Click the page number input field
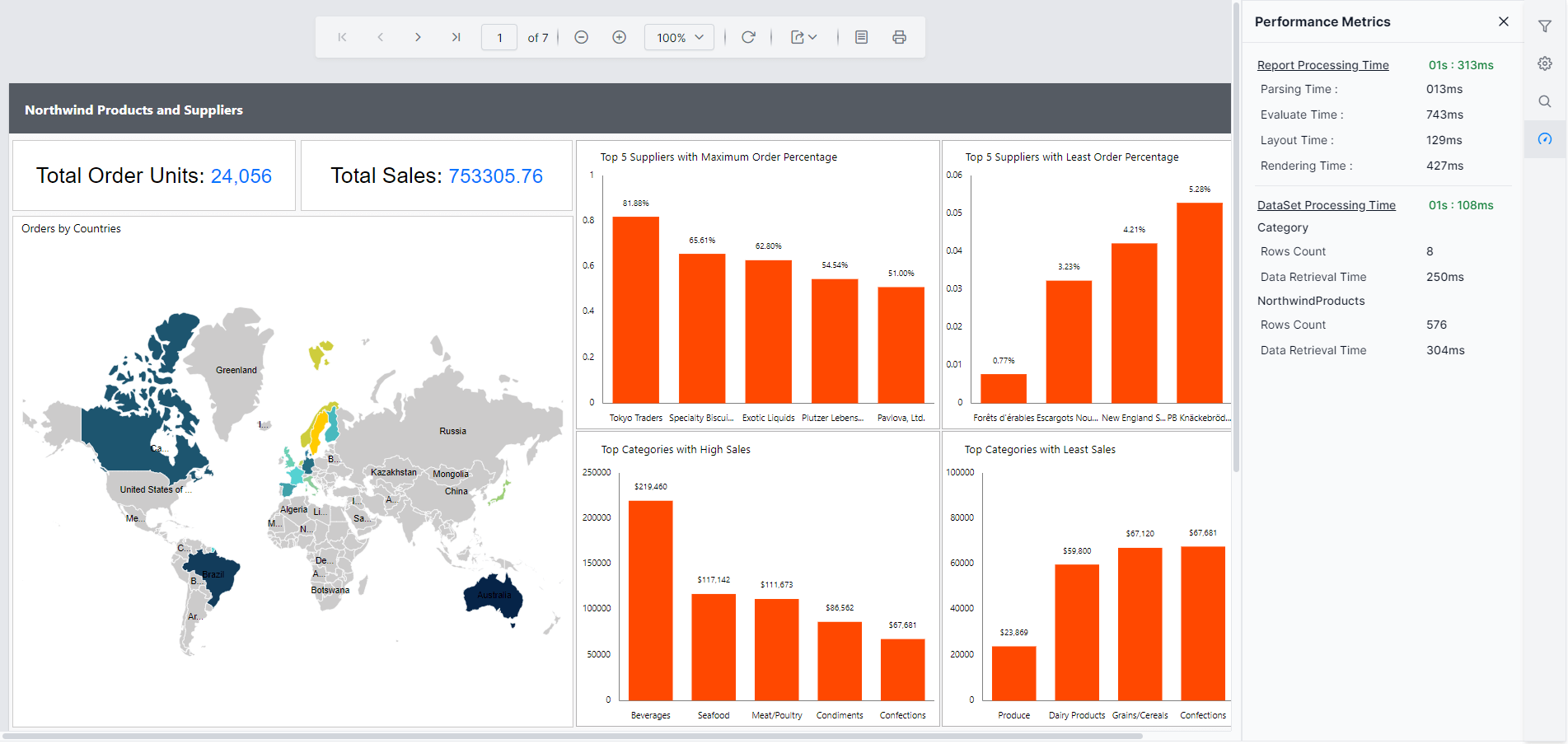The image size is (1568, 744). [499, 37]
